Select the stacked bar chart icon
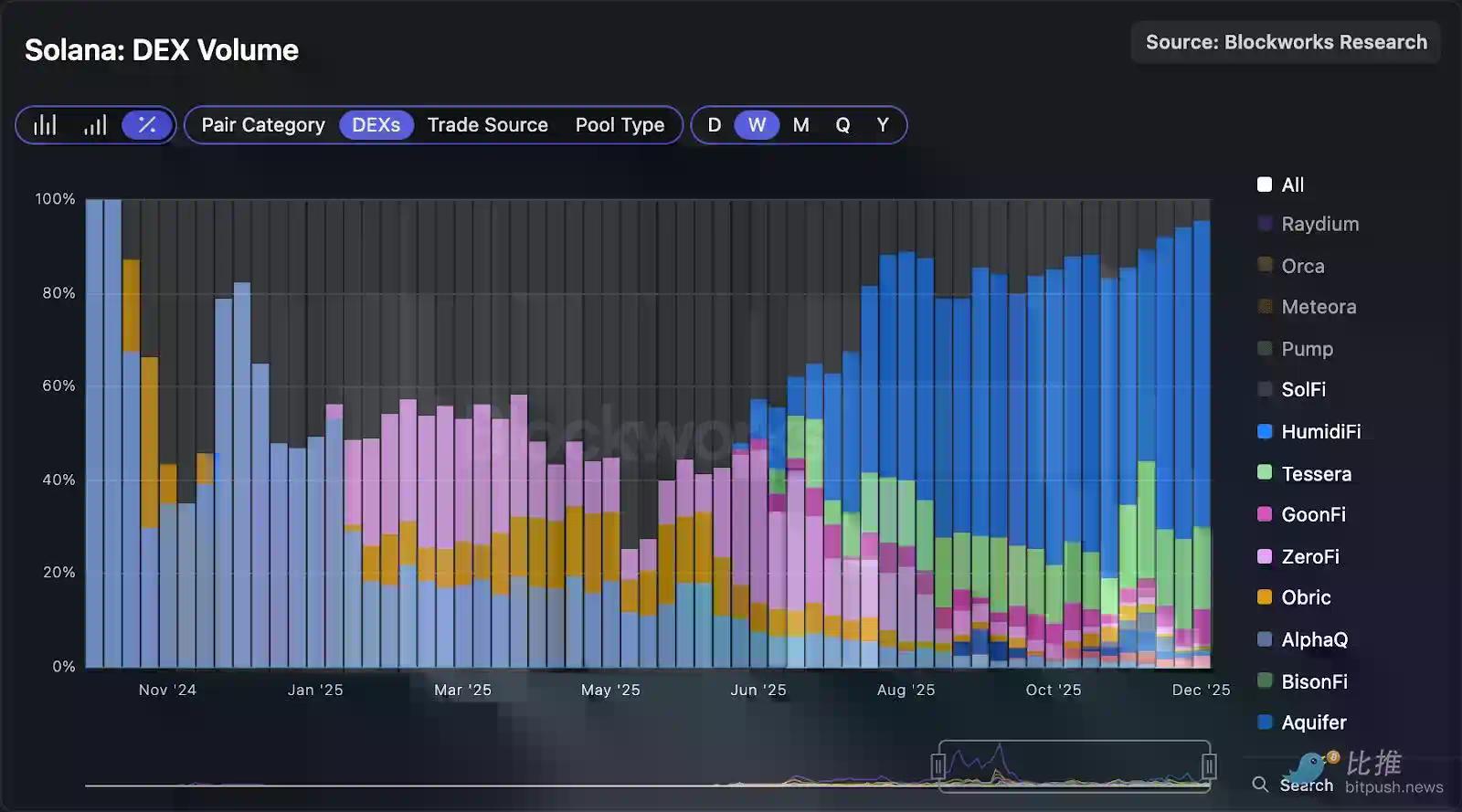The height and width of the screenshot is (812, 1462). point(95,125)
